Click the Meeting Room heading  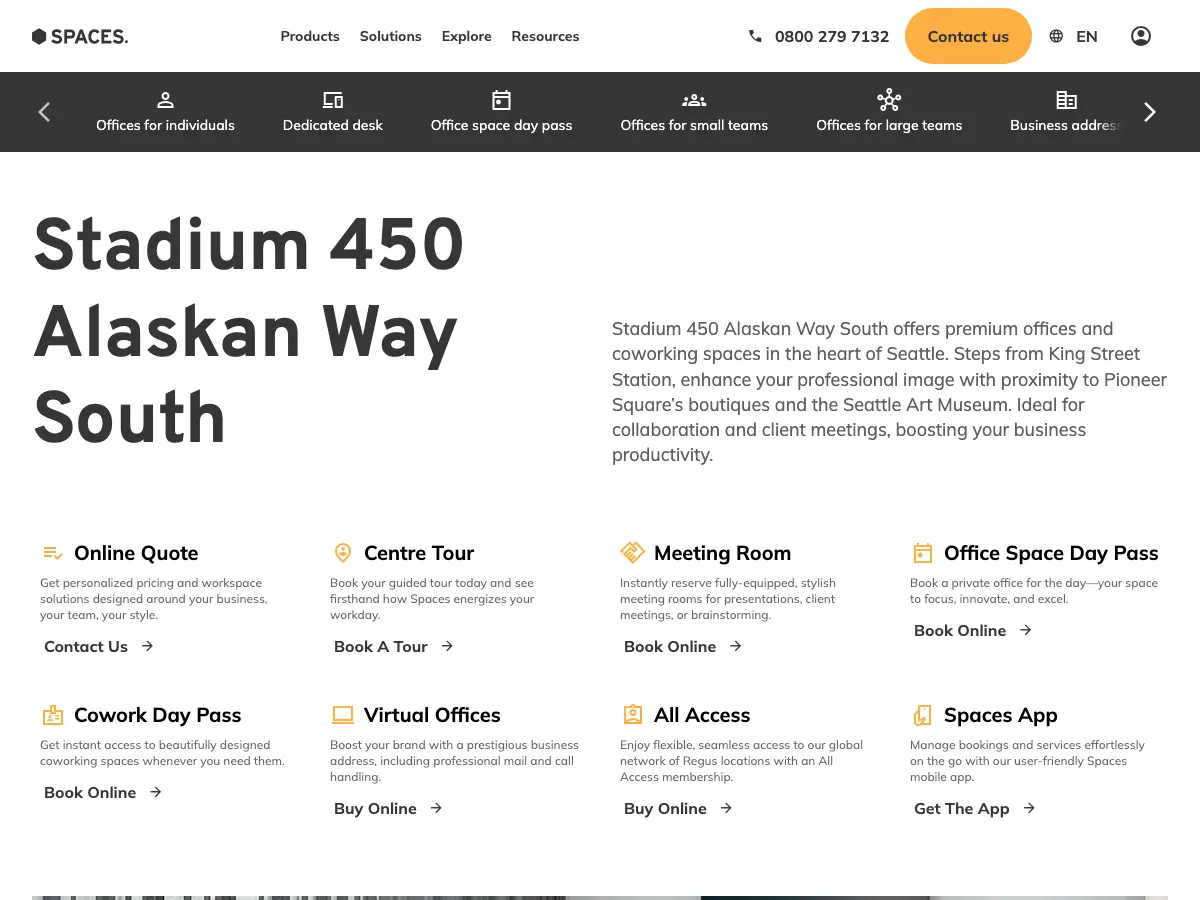coord(722,553)
